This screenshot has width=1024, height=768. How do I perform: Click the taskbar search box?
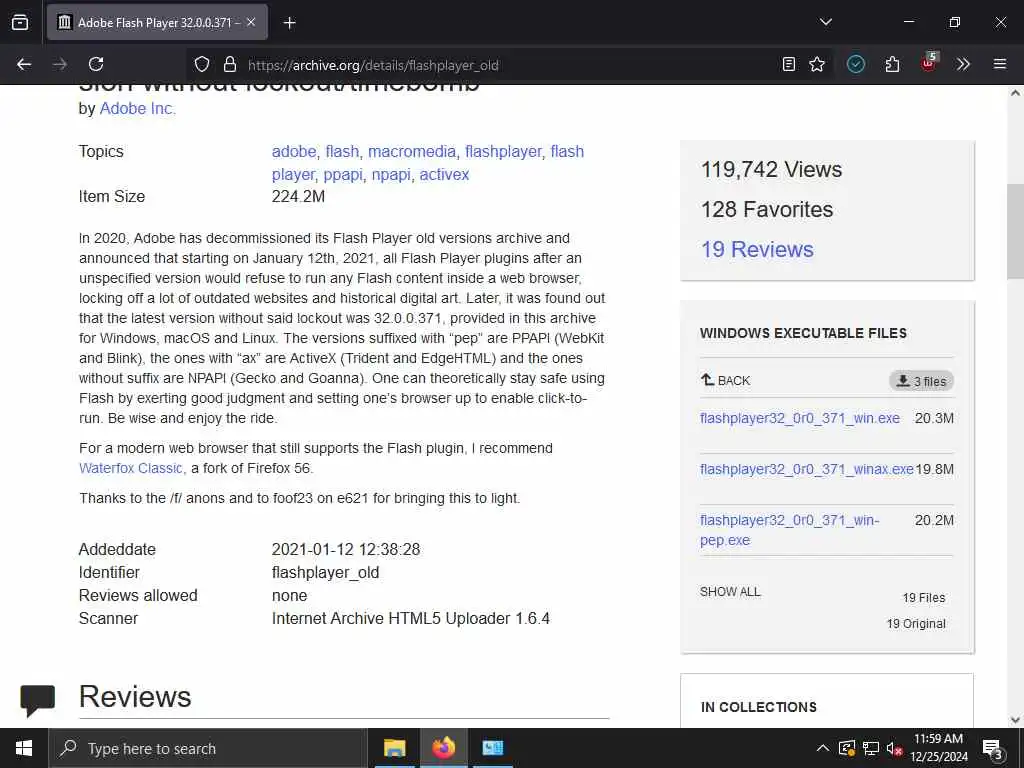208,748
